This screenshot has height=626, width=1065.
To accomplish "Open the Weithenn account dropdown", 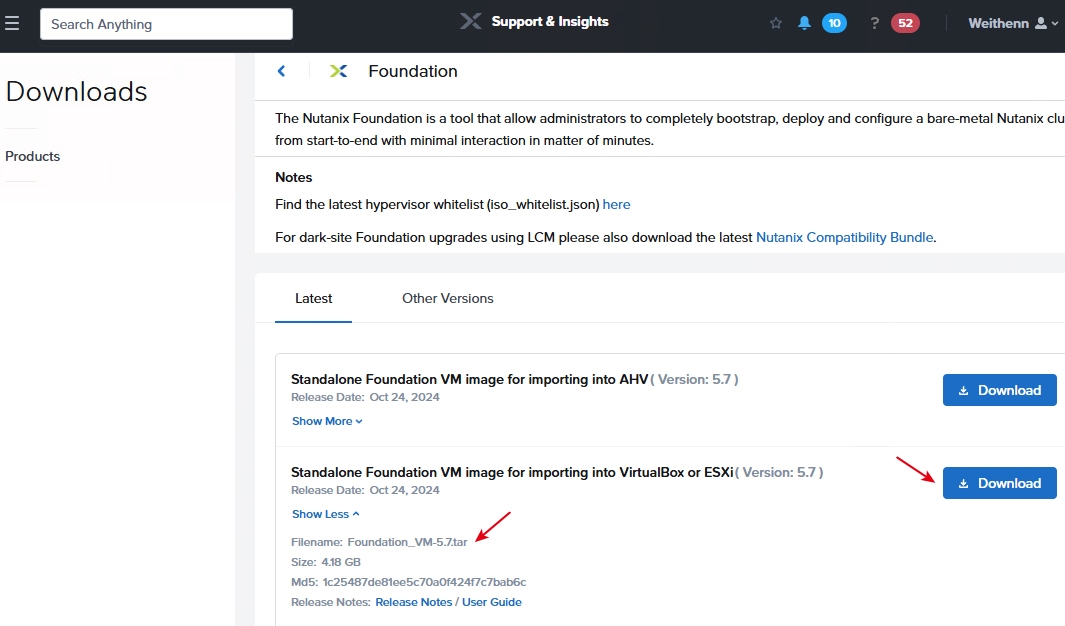I will (1013, 24).
